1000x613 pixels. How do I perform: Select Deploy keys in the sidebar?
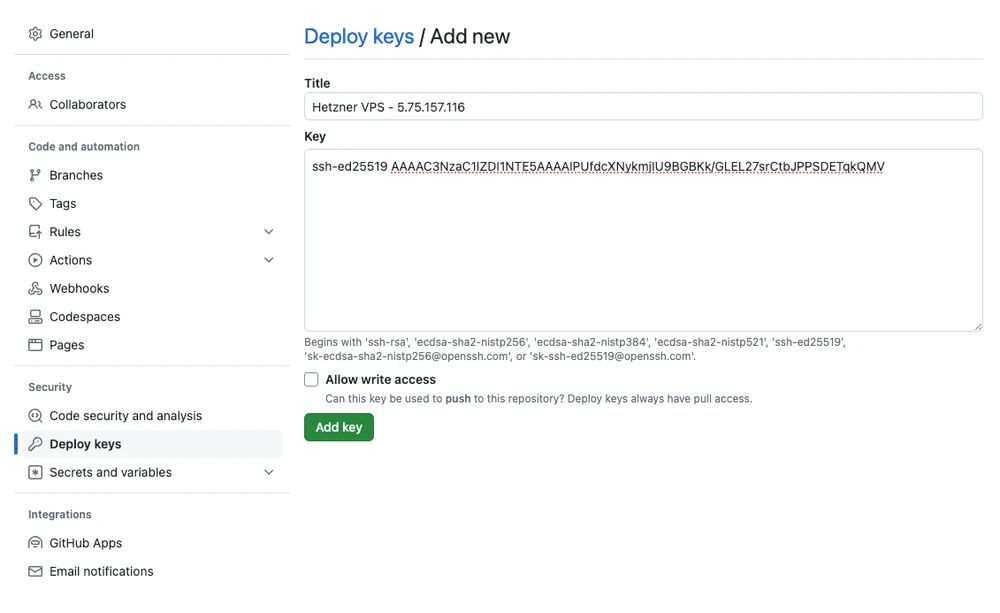tap(85, 444)
